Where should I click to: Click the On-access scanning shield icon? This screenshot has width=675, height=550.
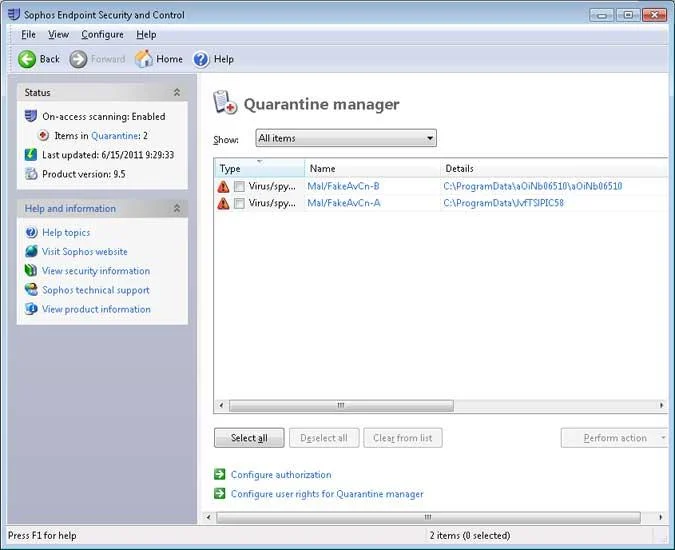[x=31, y=116]
